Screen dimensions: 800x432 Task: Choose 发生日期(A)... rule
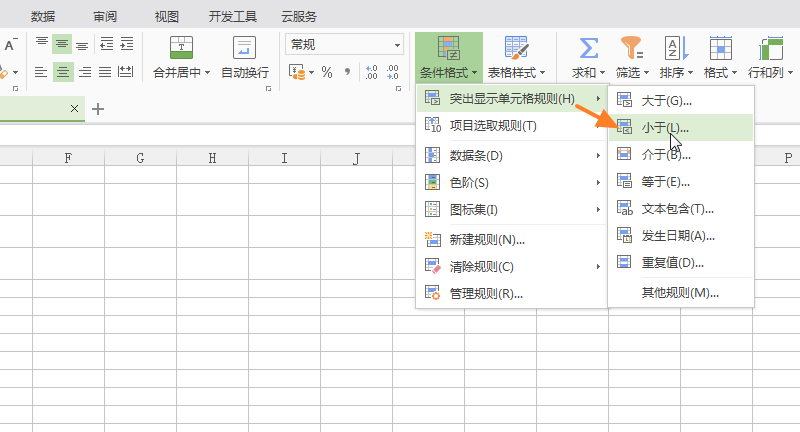(x=681, y=236)
